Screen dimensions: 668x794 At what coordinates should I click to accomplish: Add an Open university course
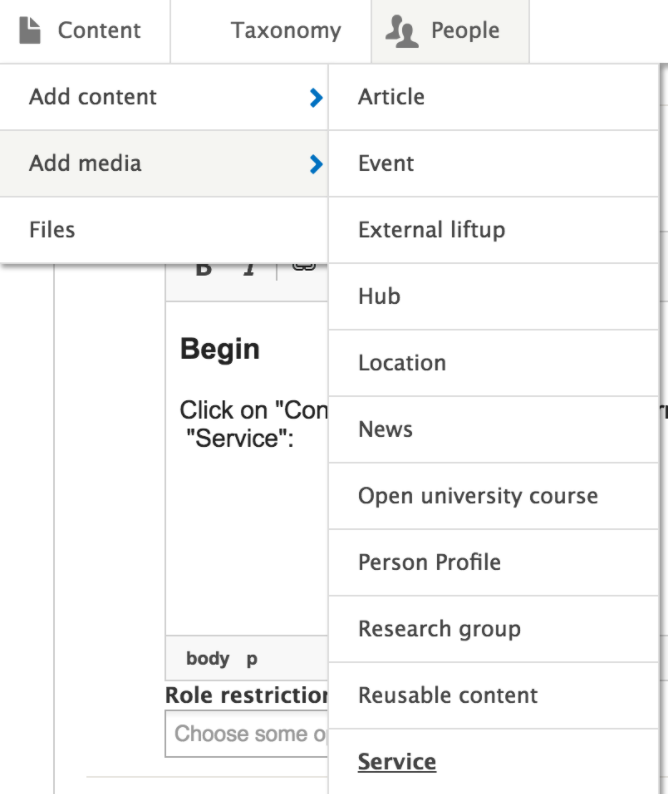click(477, 496)
